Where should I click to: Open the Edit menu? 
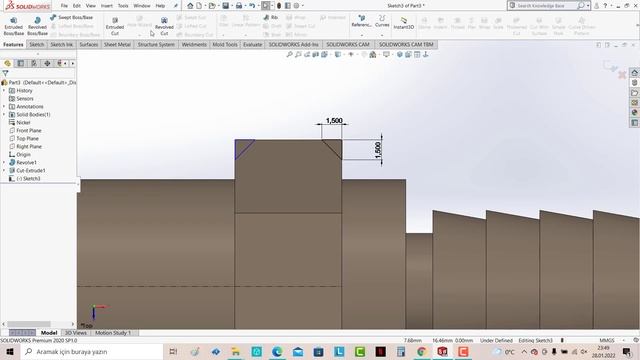(x=77, y=6)
